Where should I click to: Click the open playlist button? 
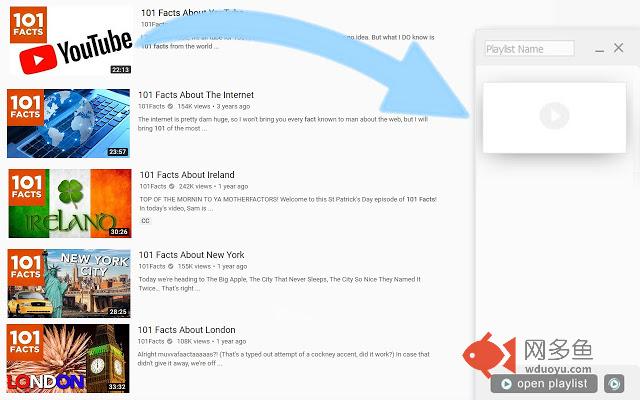click(x=544, y=384)
